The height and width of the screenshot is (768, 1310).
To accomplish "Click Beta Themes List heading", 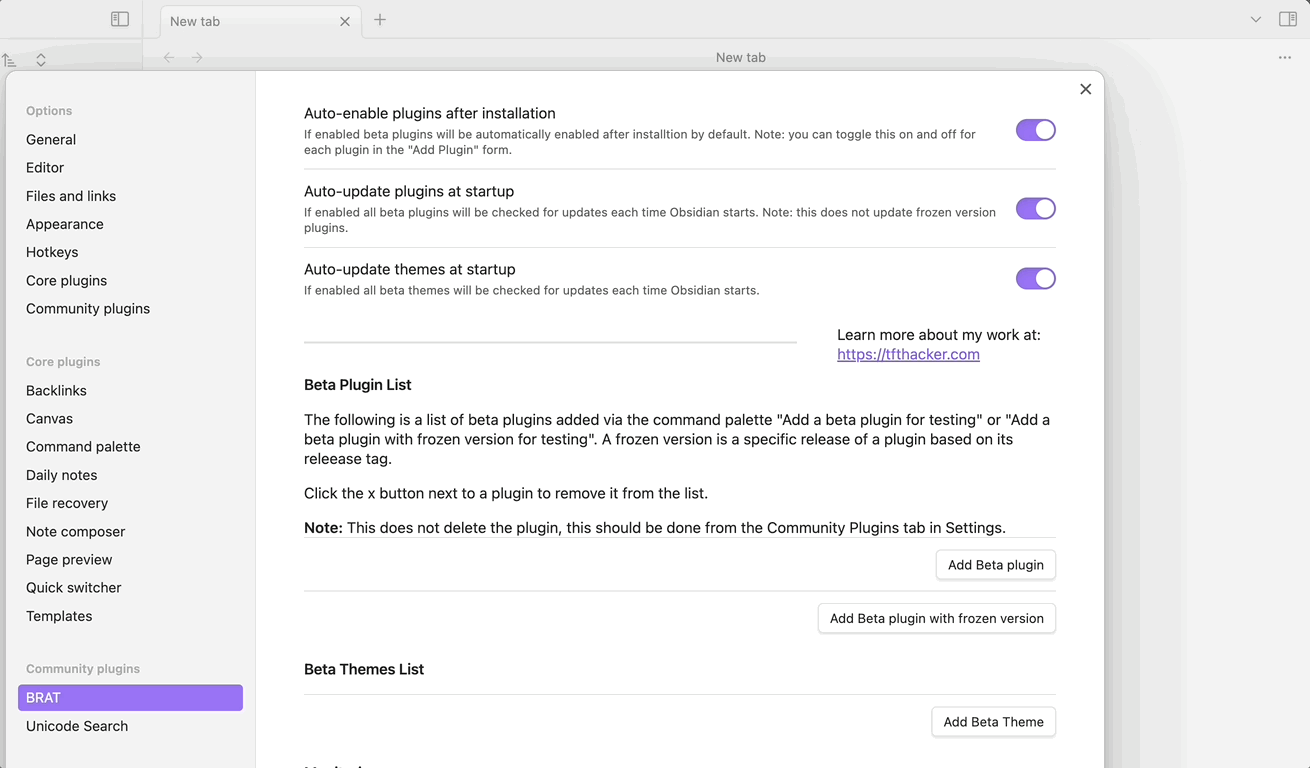I will tap(364, 669).
